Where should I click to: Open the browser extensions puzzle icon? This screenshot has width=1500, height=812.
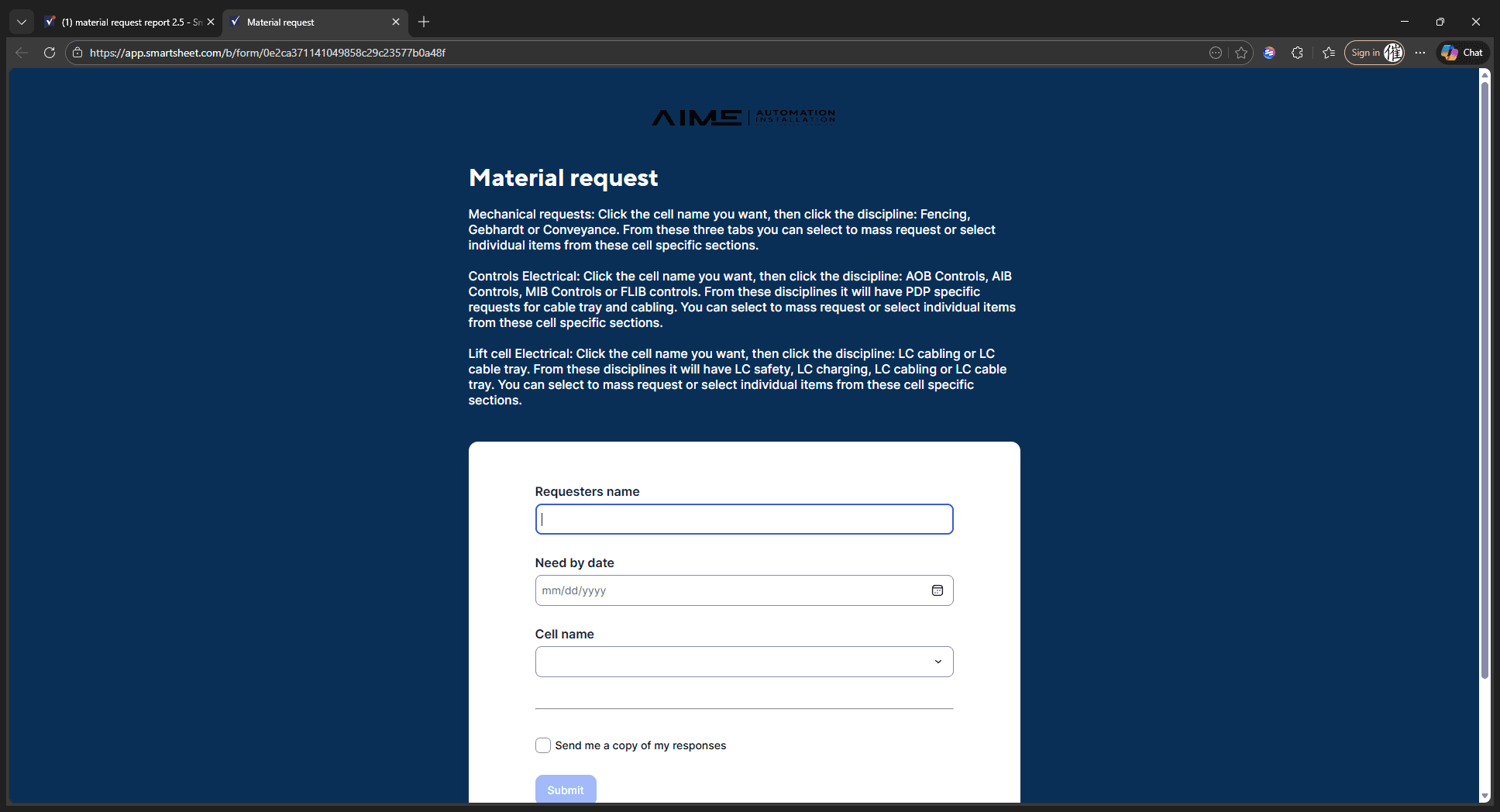pyautogui.click(x=1297, y=53)
